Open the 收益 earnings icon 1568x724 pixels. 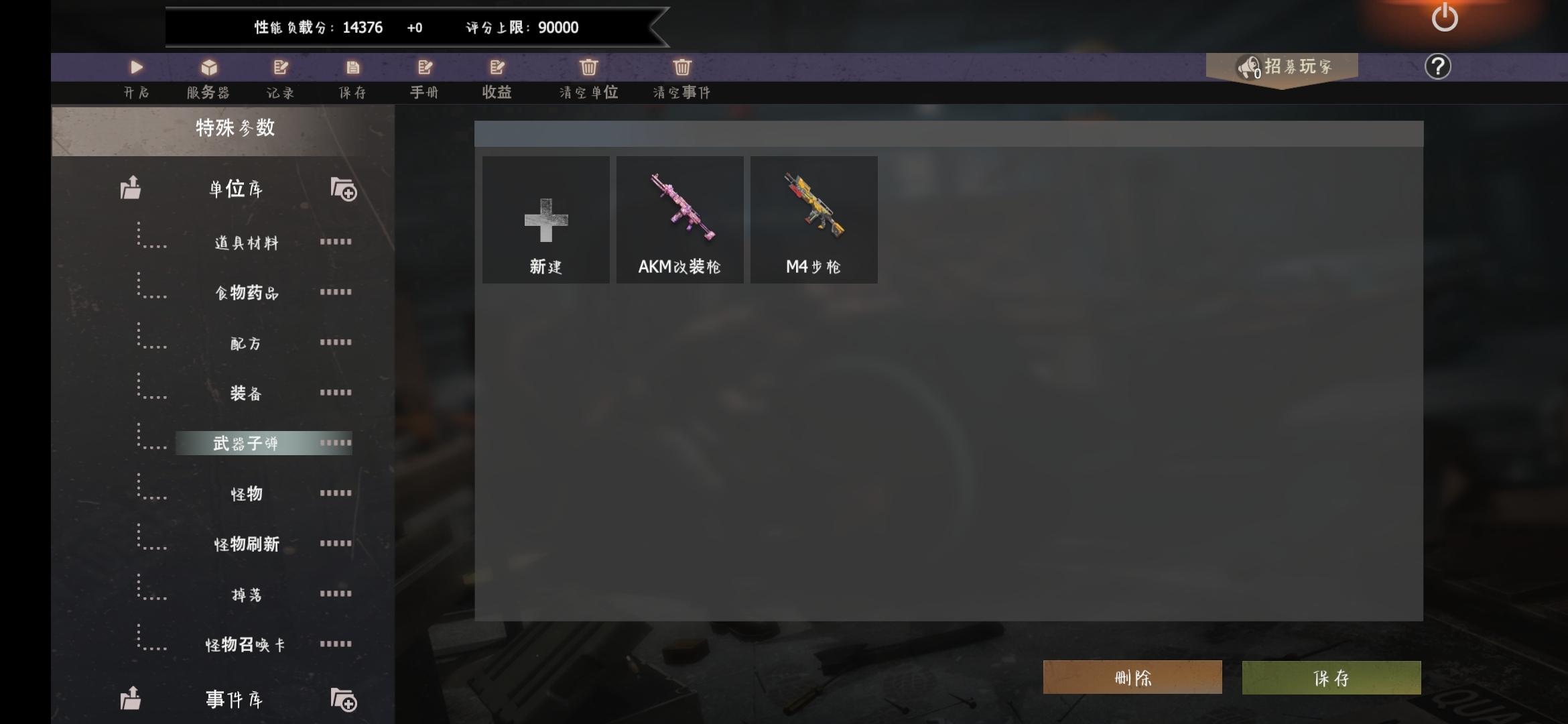(497, 67)
